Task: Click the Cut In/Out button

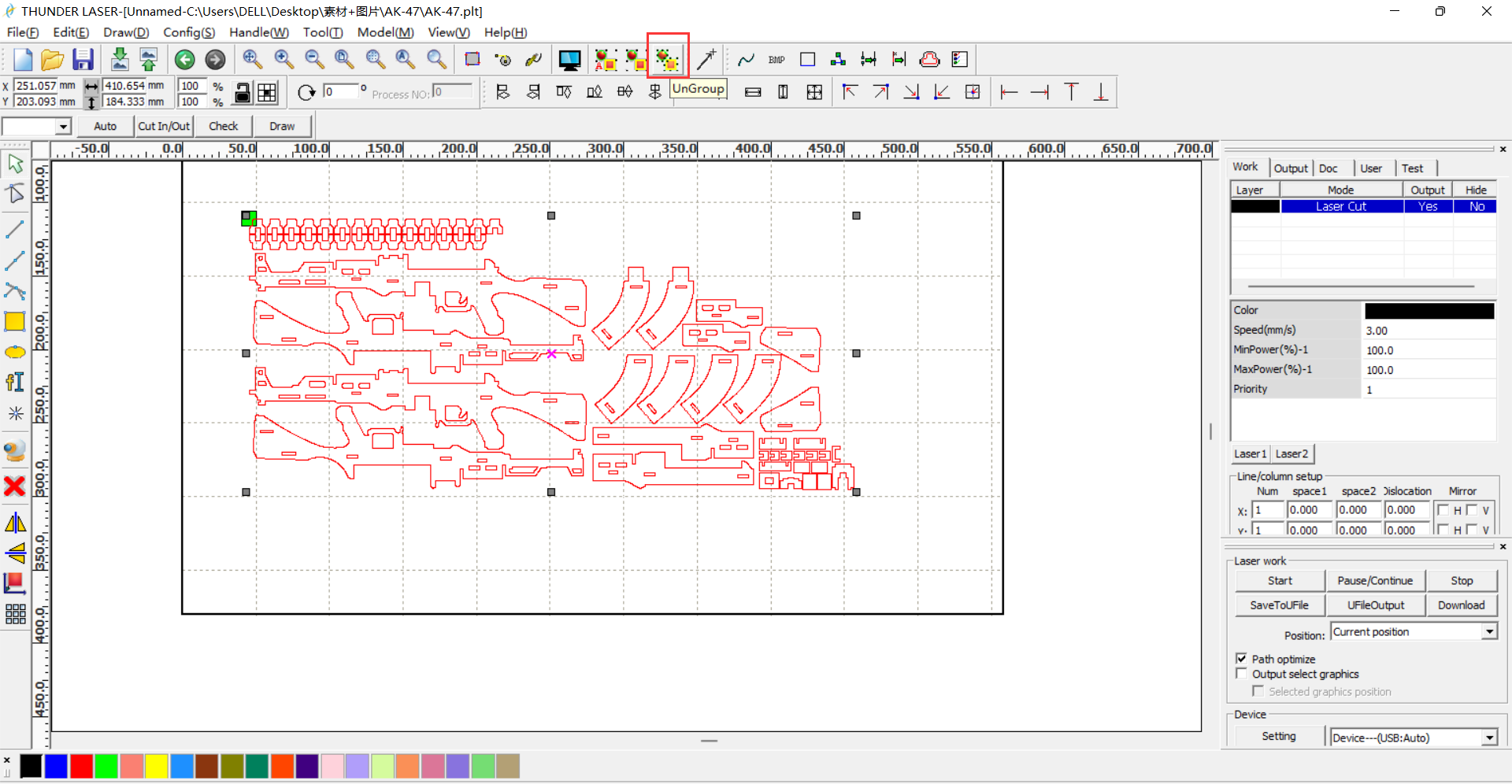Action: click(x=164, y=126)
